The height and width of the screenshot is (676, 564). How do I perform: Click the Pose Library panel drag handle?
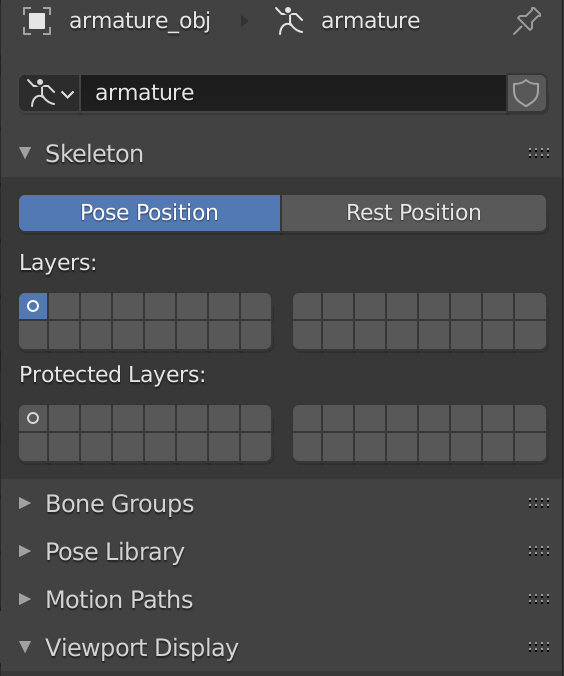[x=539, y=551]
